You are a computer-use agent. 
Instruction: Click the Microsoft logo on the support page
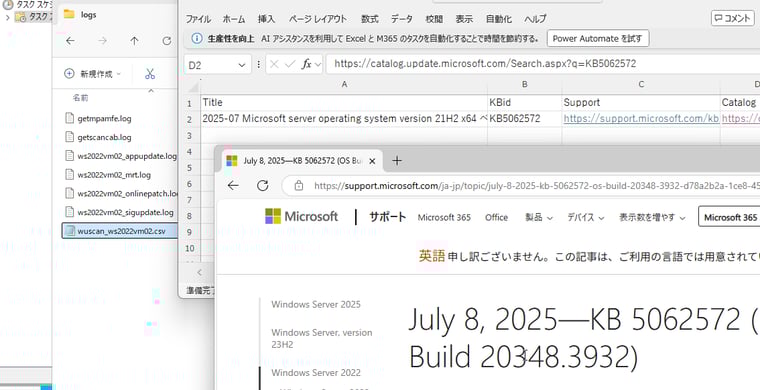point(301,216)
